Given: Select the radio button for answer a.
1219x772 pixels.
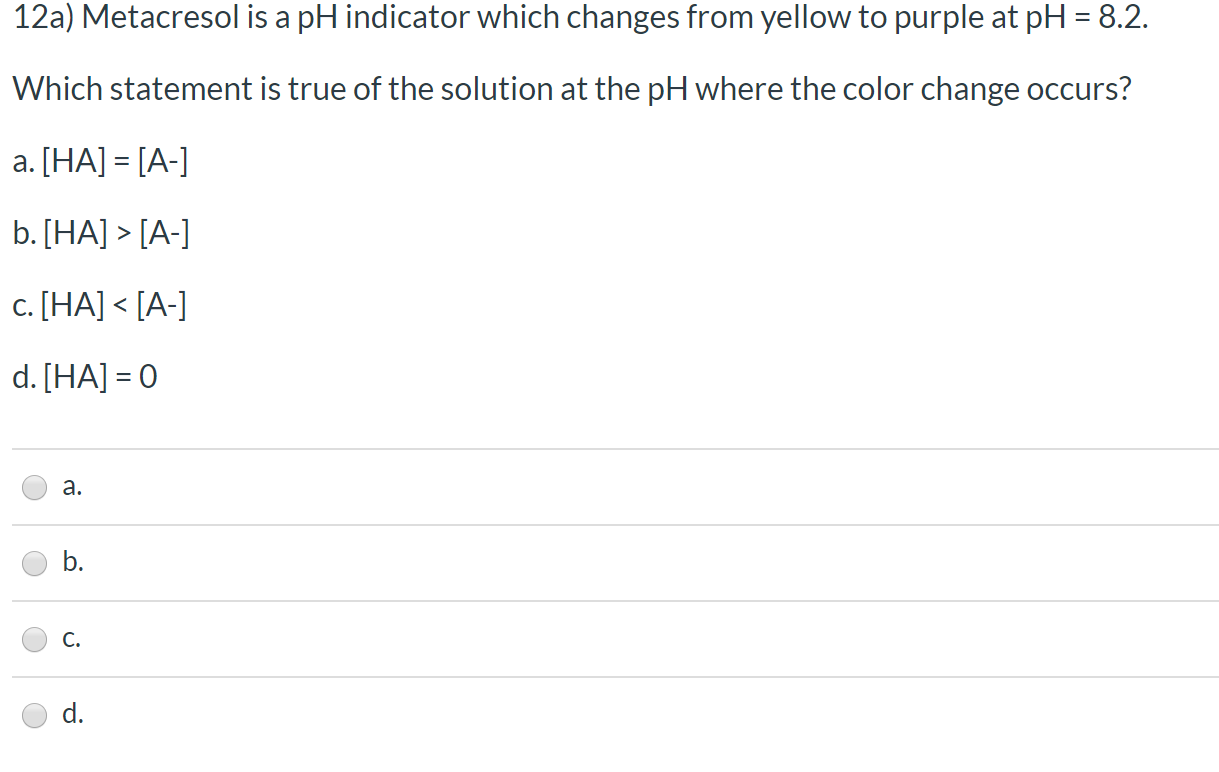Looking at the screenshot, I should pyautogui.click(x=34, y=487).
